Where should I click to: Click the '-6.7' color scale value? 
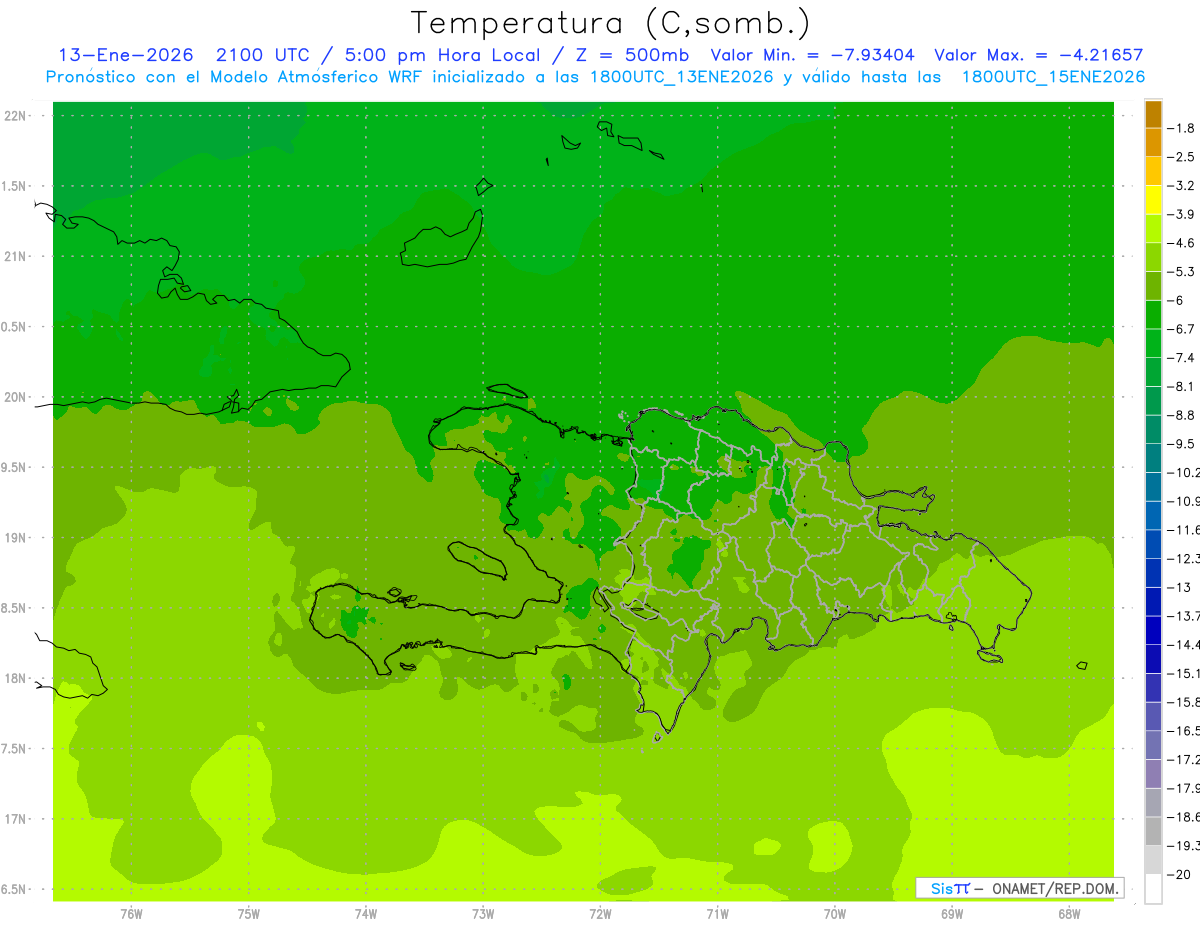pos(1183,329)
